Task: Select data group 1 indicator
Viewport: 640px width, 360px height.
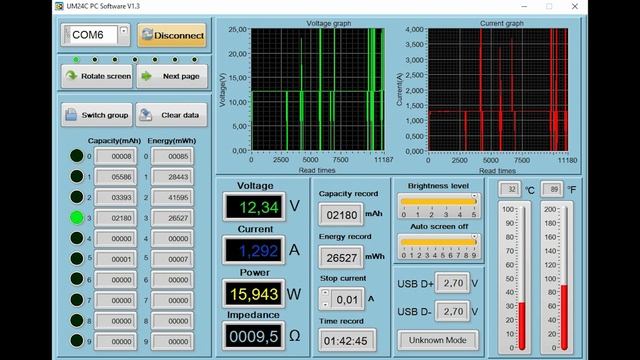Action: pyautogui.click(x=76, y=176)
